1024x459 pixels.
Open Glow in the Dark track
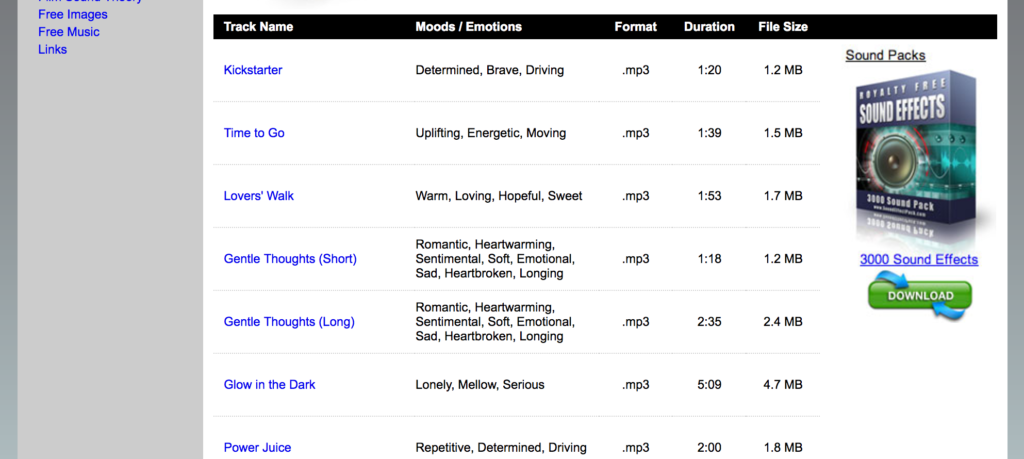(x=269, y=385)
